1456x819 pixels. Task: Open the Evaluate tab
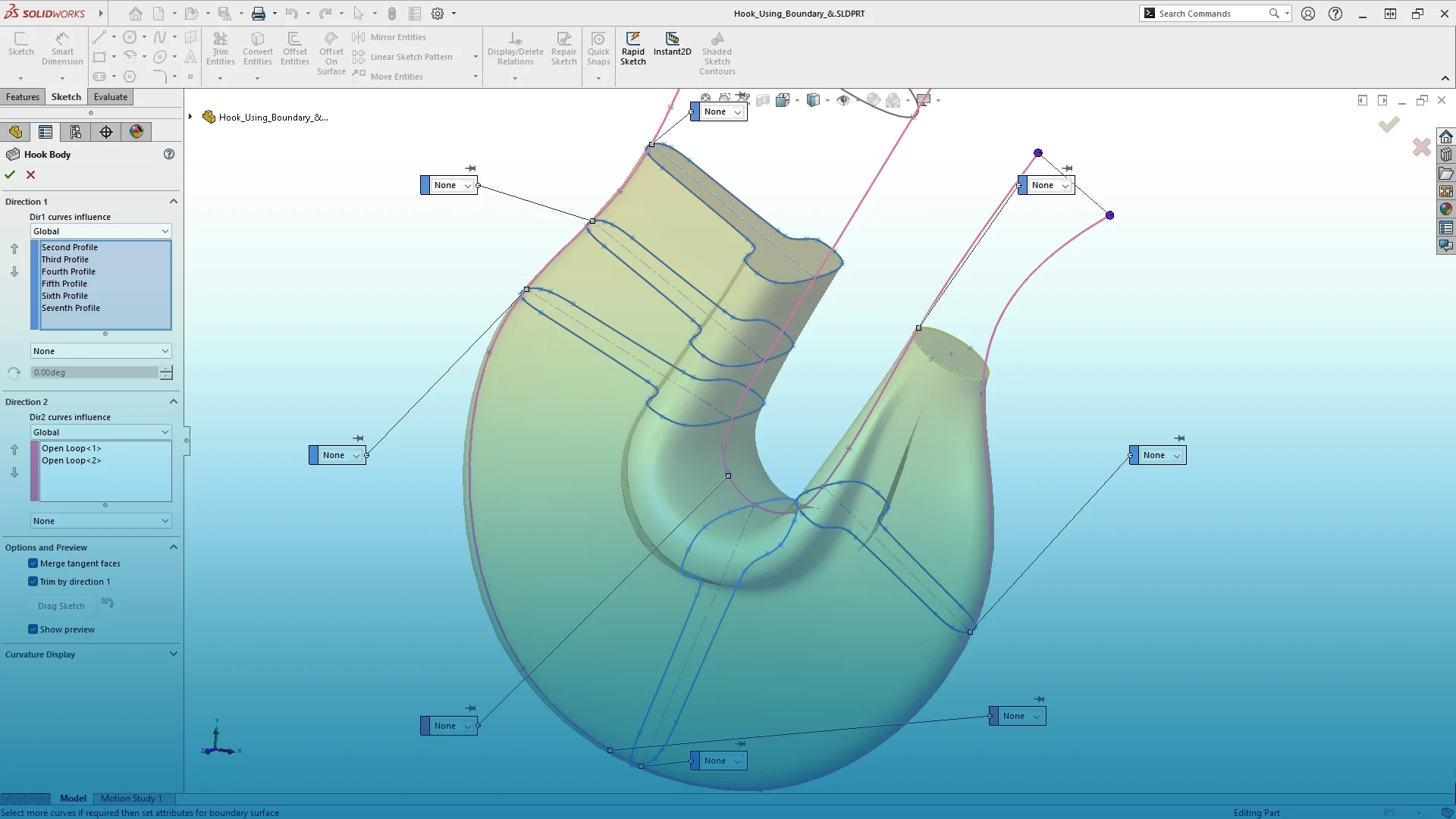(x=111, y=97)
